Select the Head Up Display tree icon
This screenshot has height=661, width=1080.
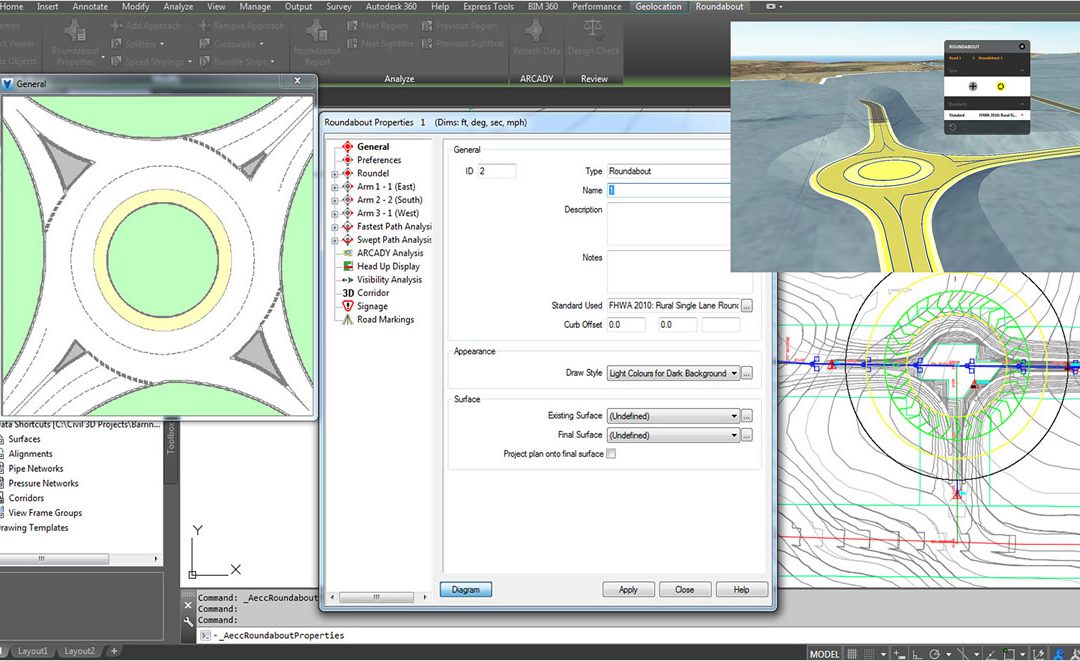(x=348, y=266)
